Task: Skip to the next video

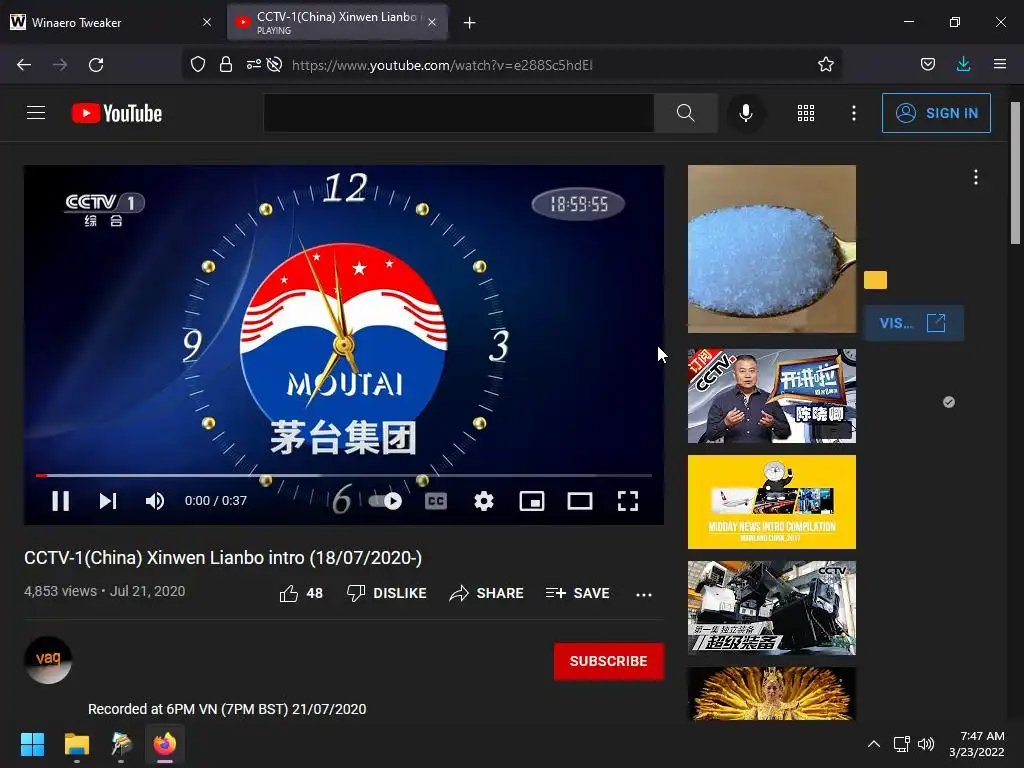Action: point(108,501)
